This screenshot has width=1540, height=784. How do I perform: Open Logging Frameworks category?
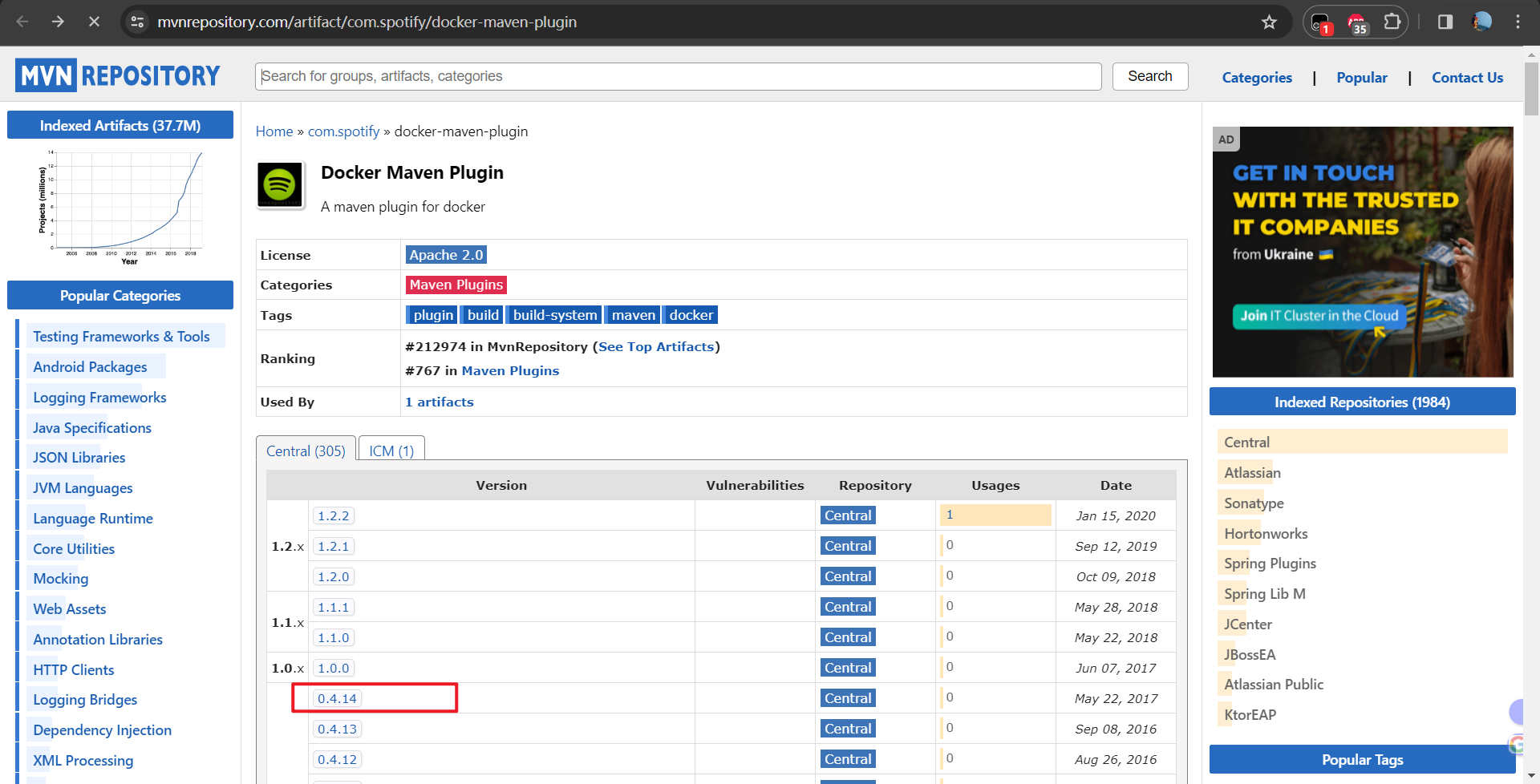[99, 397]
